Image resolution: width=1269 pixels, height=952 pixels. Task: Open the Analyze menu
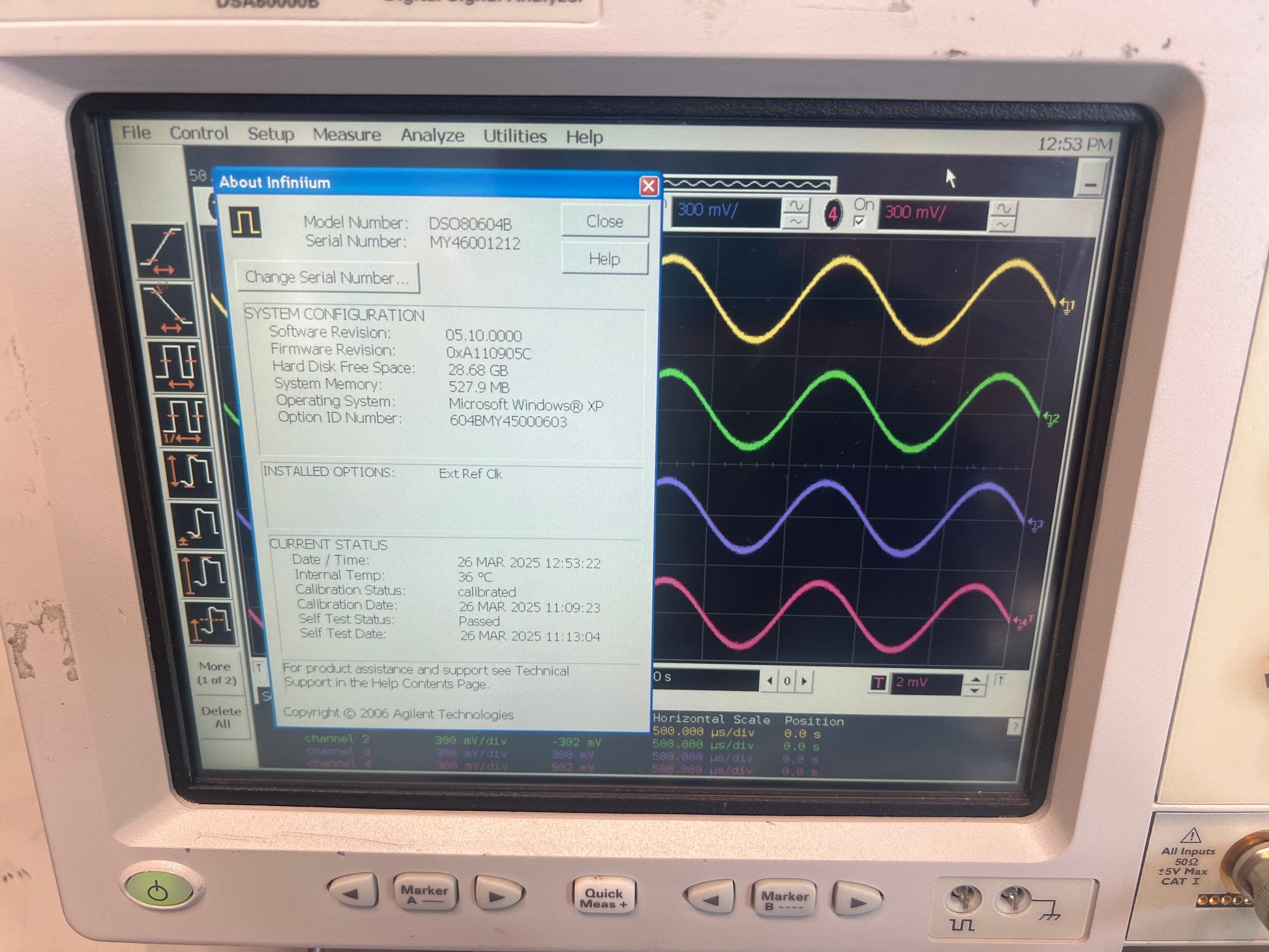point(432,136)
